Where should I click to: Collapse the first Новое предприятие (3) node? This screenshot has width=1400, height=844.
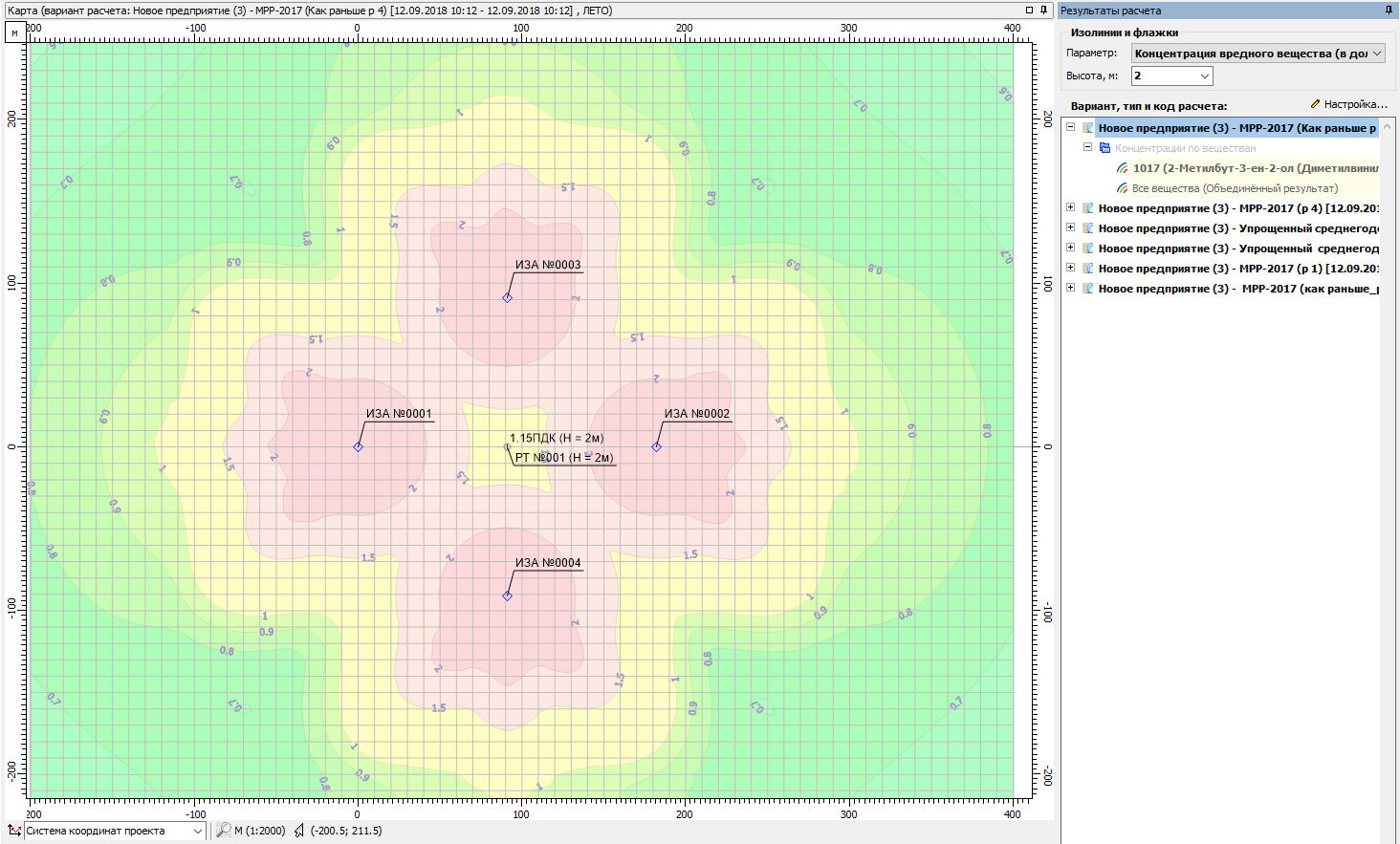click(1071, 127)
